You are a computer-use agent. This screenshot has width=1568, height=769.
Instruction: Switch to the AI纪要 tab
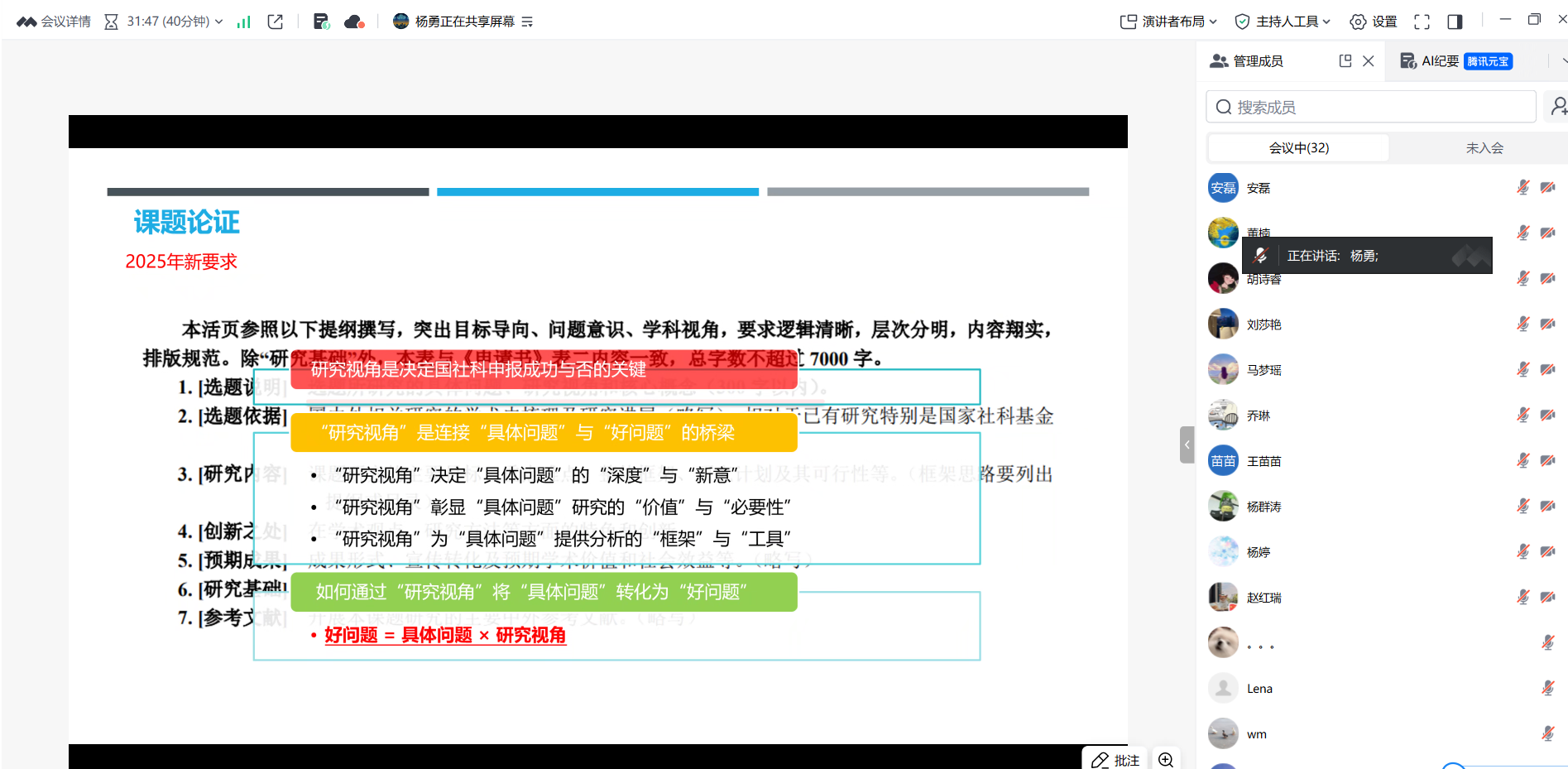tap(1455, 61)
